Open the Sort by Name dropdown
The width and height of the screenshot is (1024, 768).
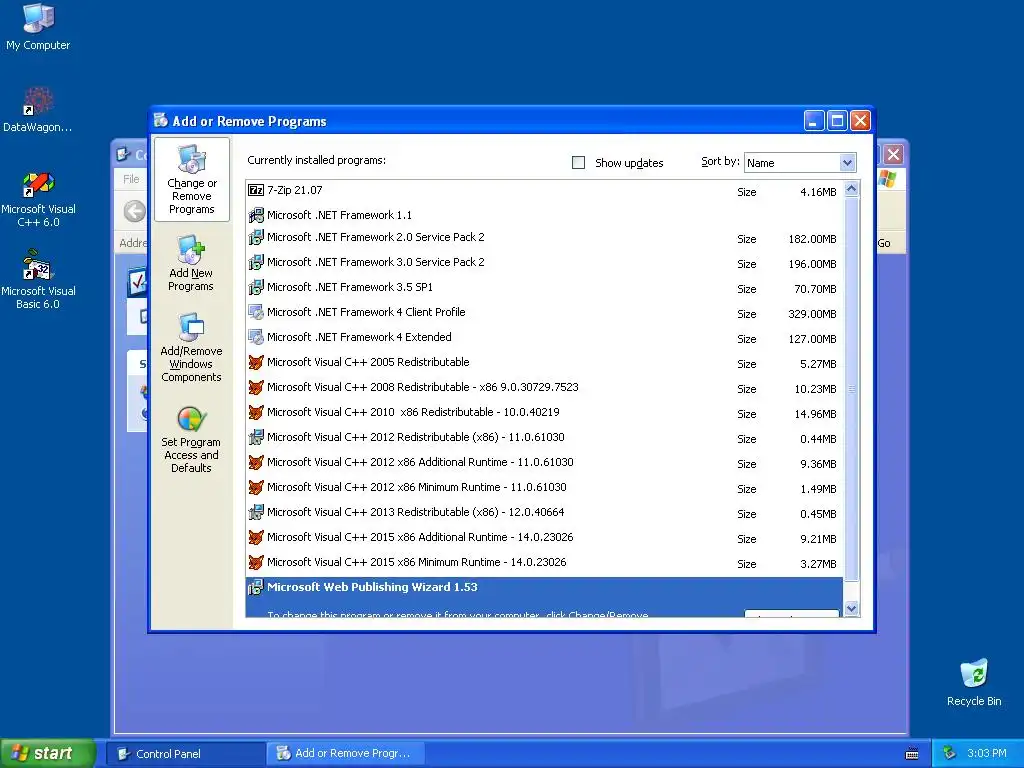point(847,163)
